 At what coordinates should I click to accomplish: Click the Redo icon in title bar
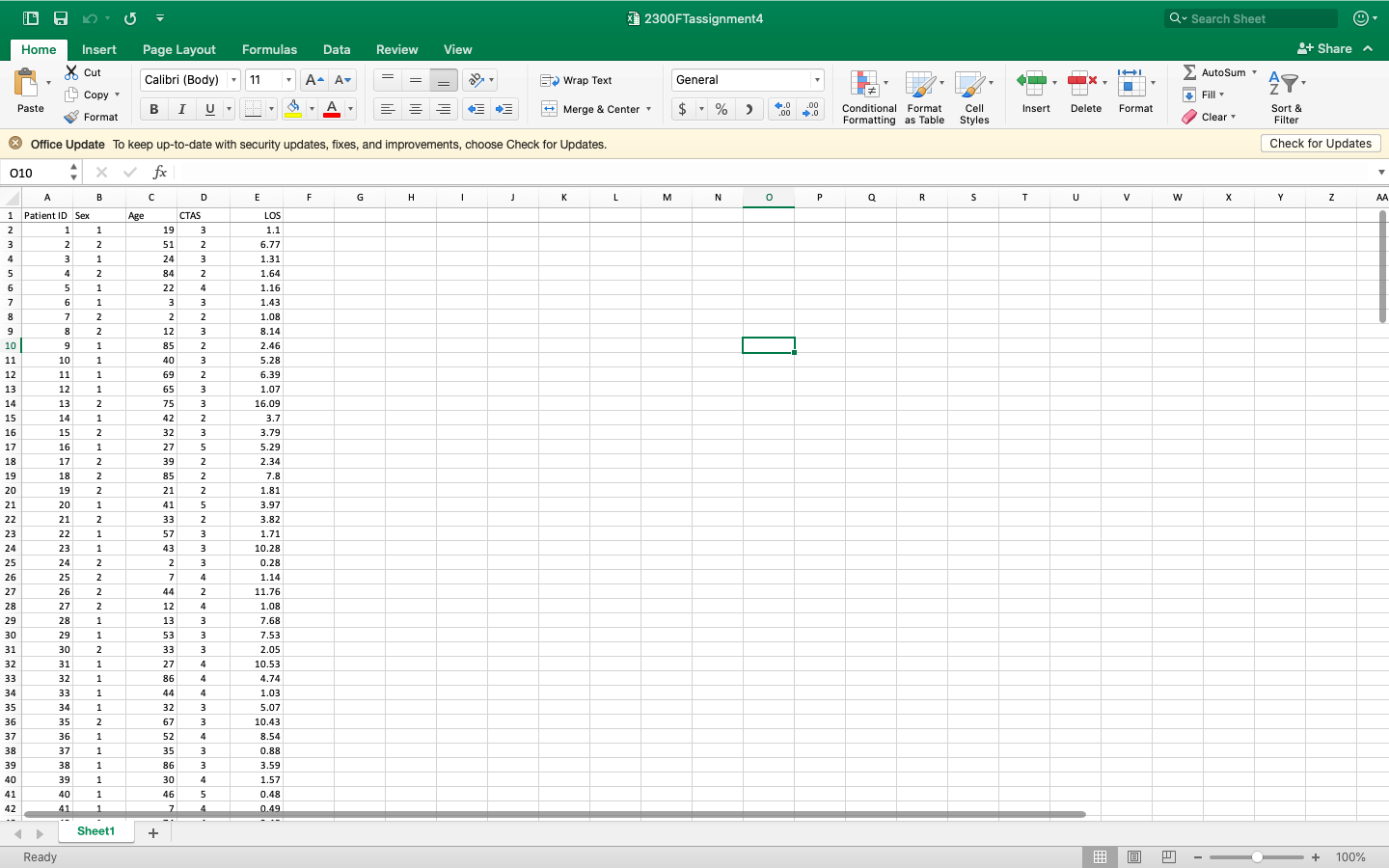click(x=130, y=18)
